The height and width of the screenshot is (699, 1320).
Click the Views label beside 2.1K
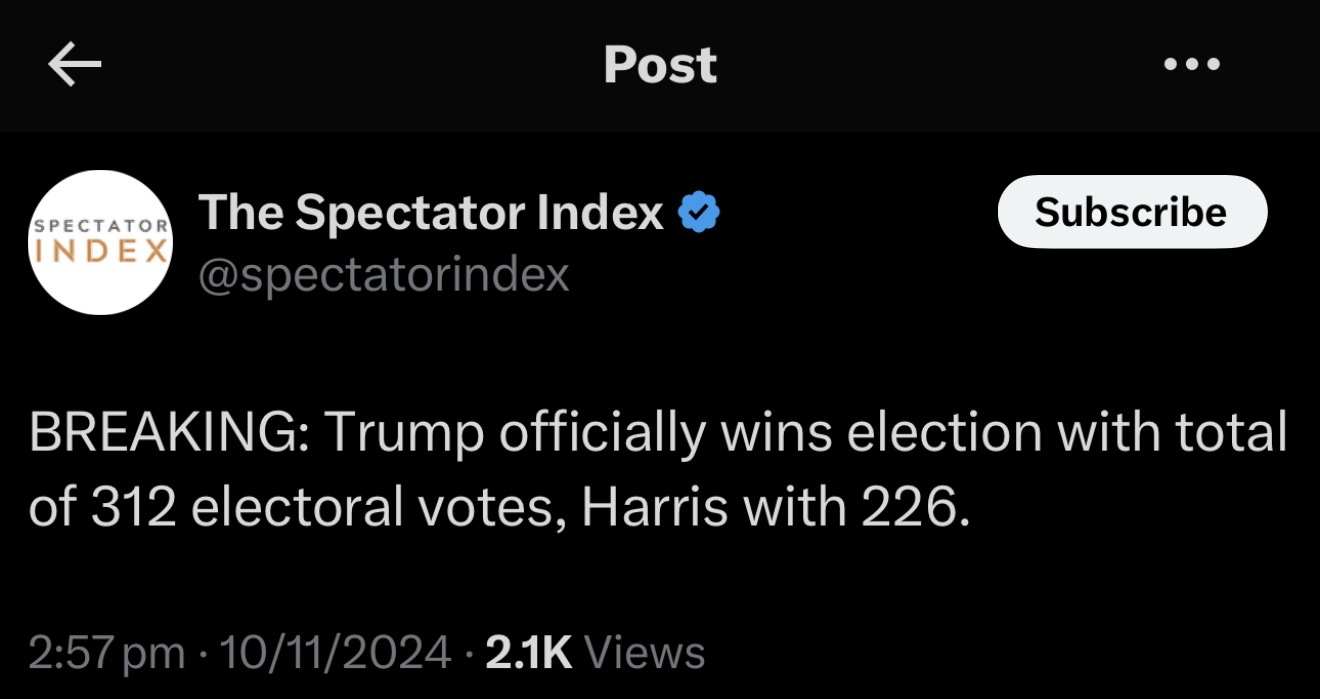pyautogui.click(x=645, y=653)
